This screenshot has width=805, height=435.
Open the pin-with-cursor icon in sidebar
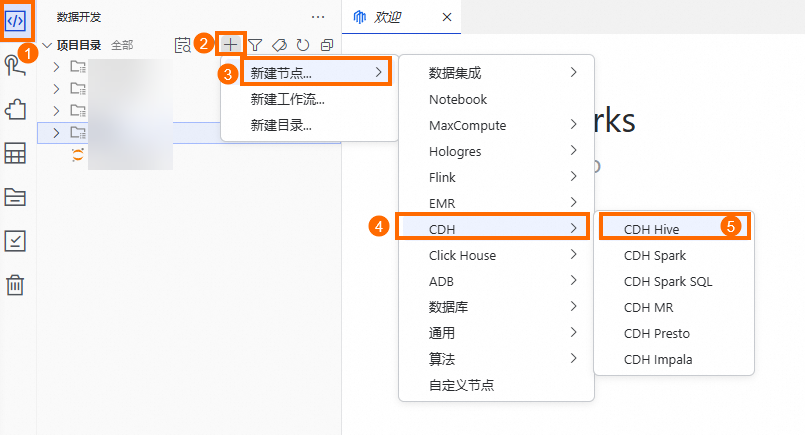tap(15, 65)
